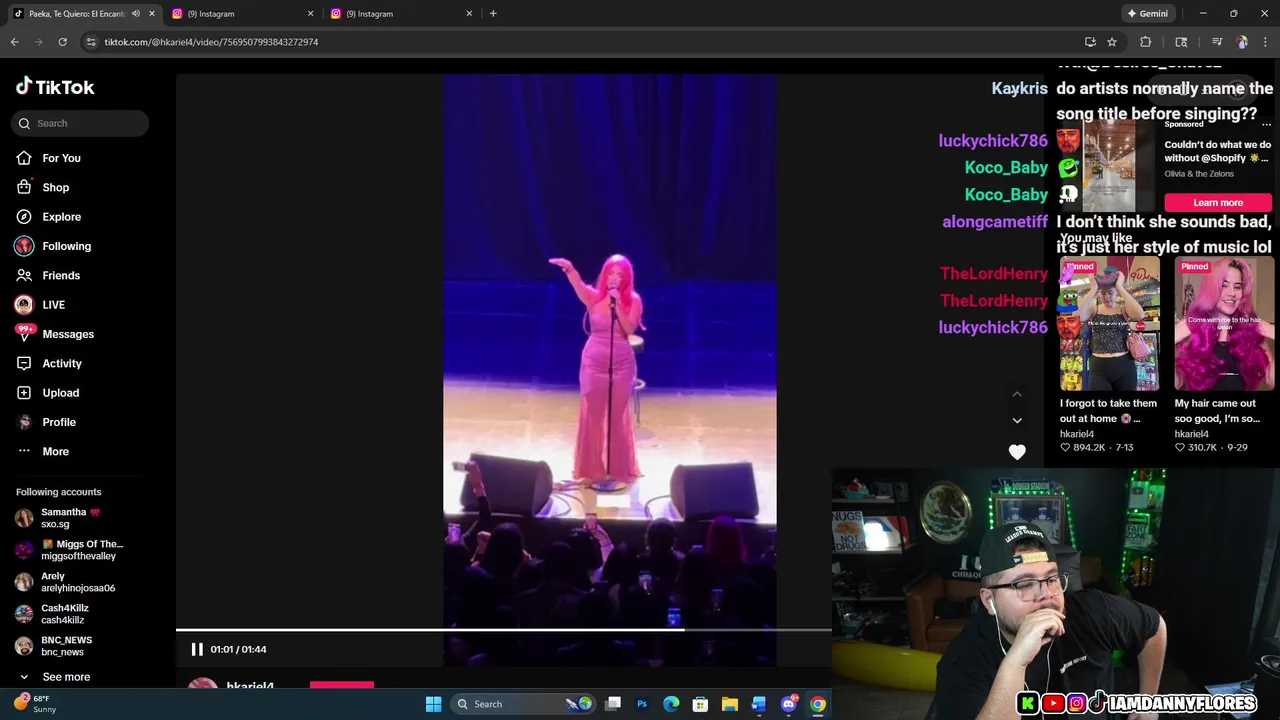
Task: Click the tiktok.com address bar URL
Action: click(211, 42)
